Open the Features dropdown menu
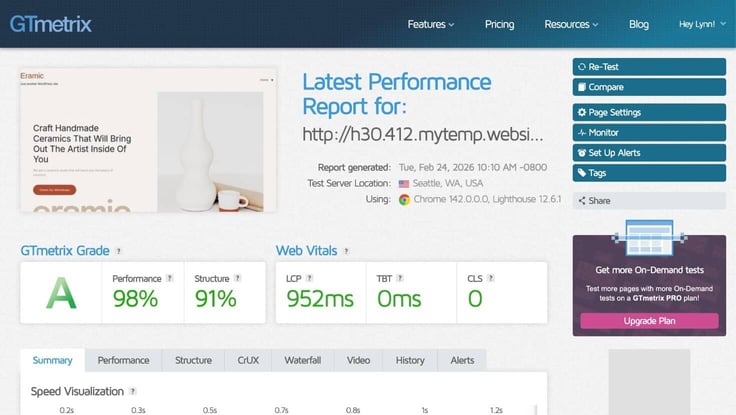736x415 pixels. click(x=430, y=24)
